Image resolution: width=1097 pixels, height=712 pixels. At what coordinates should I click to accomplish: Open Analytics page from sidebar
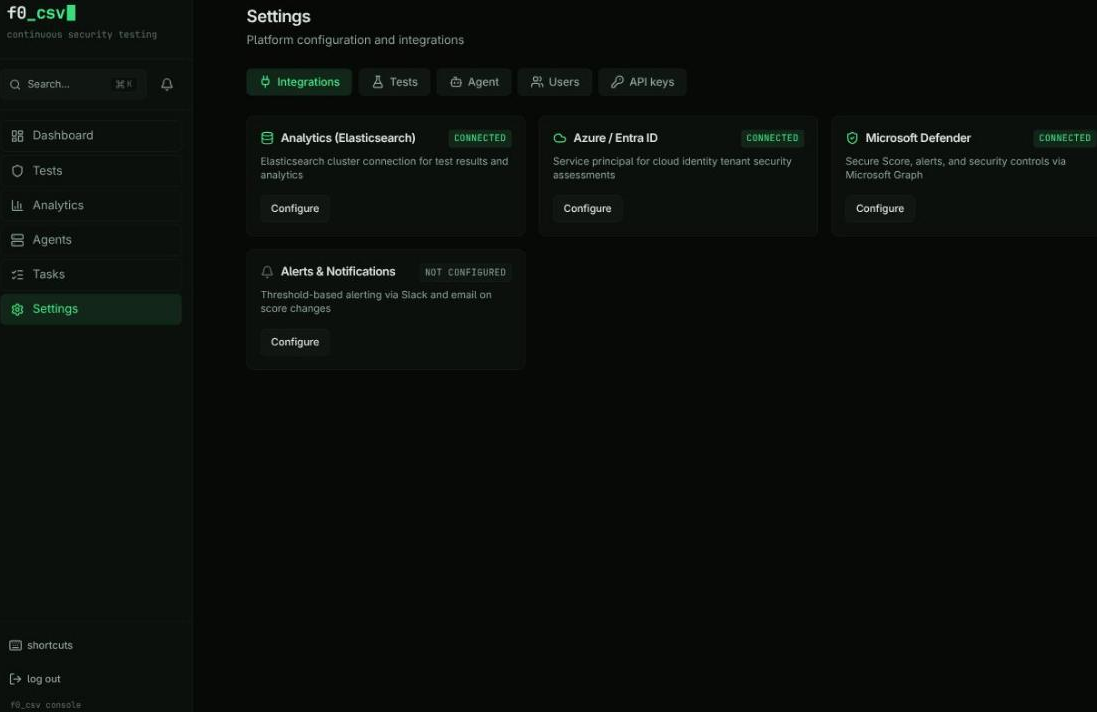(91, 205)
